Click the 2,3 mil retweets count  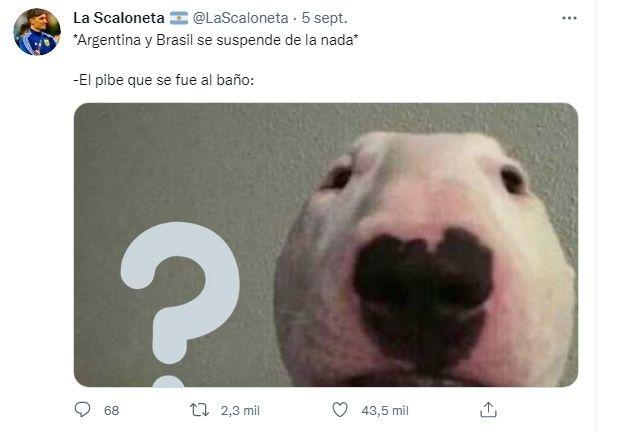pyautogui.click(x=240, y=410)
